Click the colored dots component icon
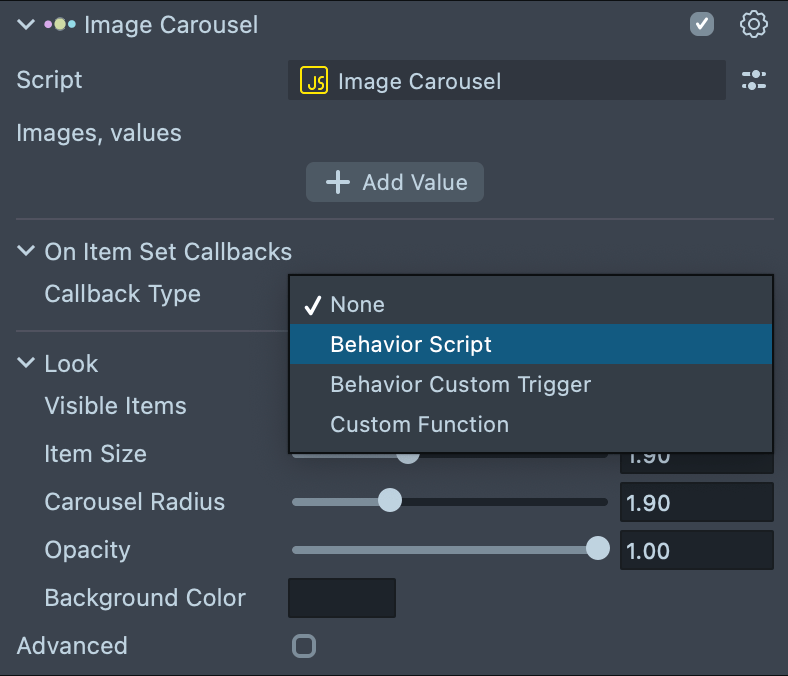Image resolution: width=788 pixels, height=676 pixels. point(60,25)
